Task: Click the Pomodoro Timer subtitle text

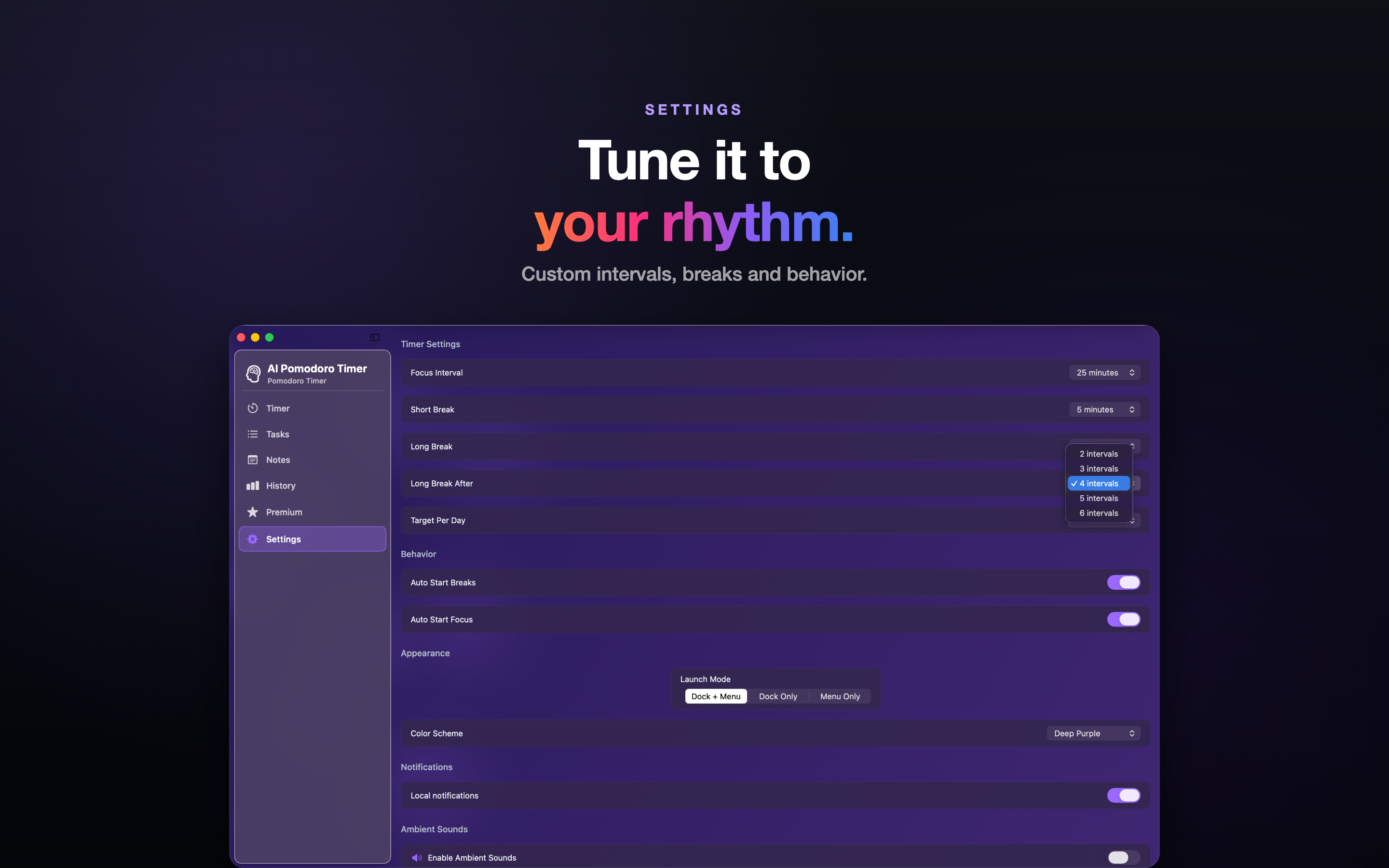Action: point(297,381)
